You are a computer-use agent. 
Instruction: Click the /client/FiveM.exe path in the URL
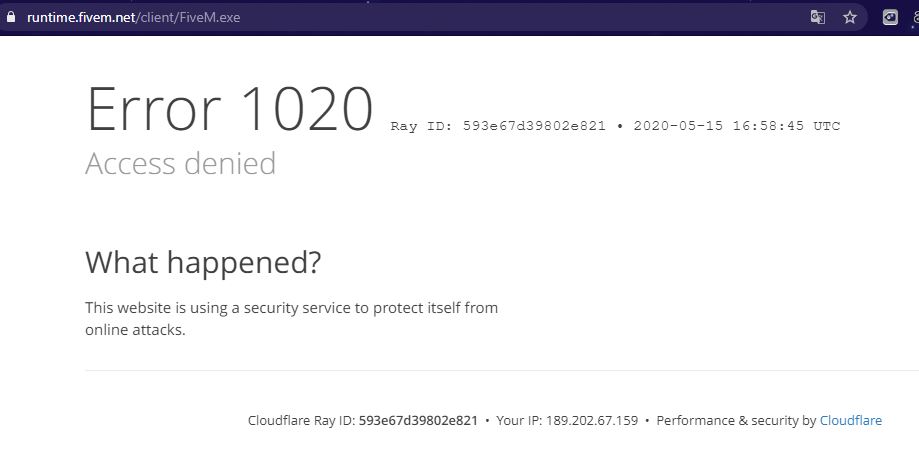[188, 17]
